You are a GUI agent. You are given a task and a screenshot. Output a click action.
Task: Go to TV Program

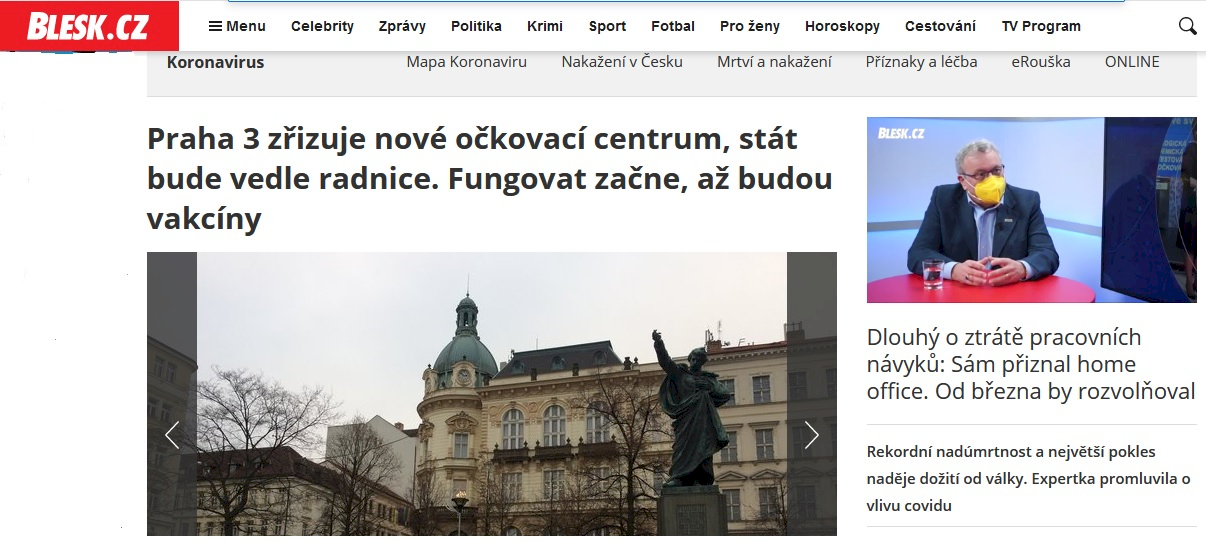(1041, 26)
